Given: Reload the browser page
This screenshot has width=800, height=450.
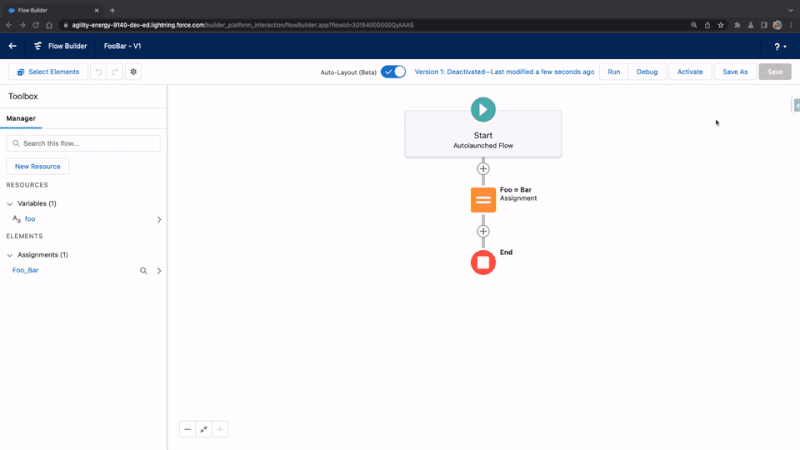Looking at the screenshot, I should [36, 25].
